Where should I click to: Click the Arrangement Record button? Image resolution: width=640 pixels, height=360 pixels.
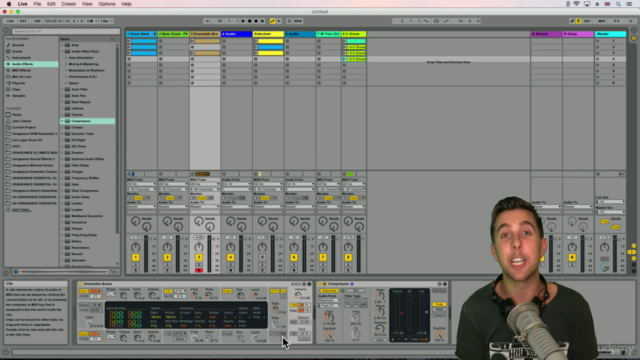(256, 21)
